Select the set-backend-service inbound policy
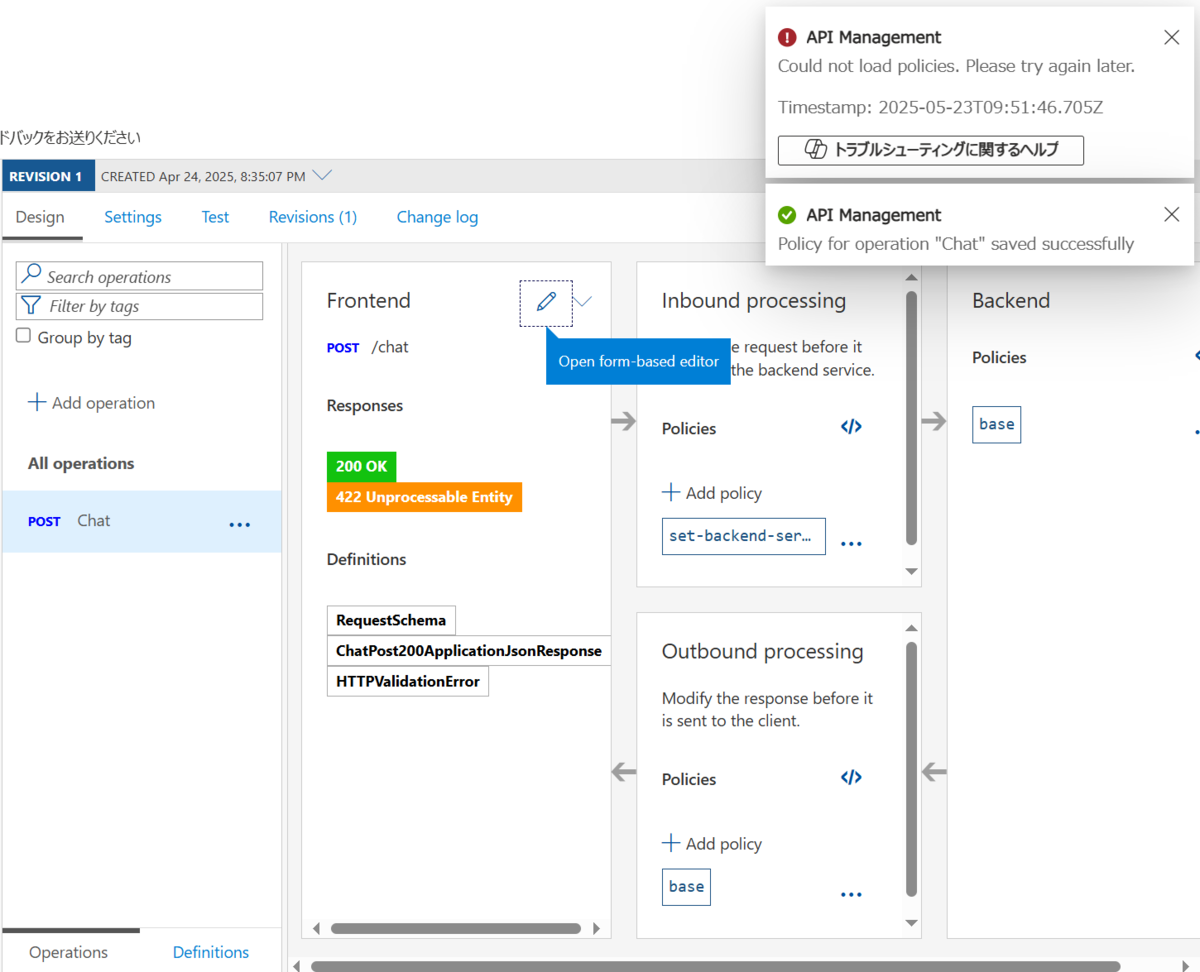 (x=744, y=536)
